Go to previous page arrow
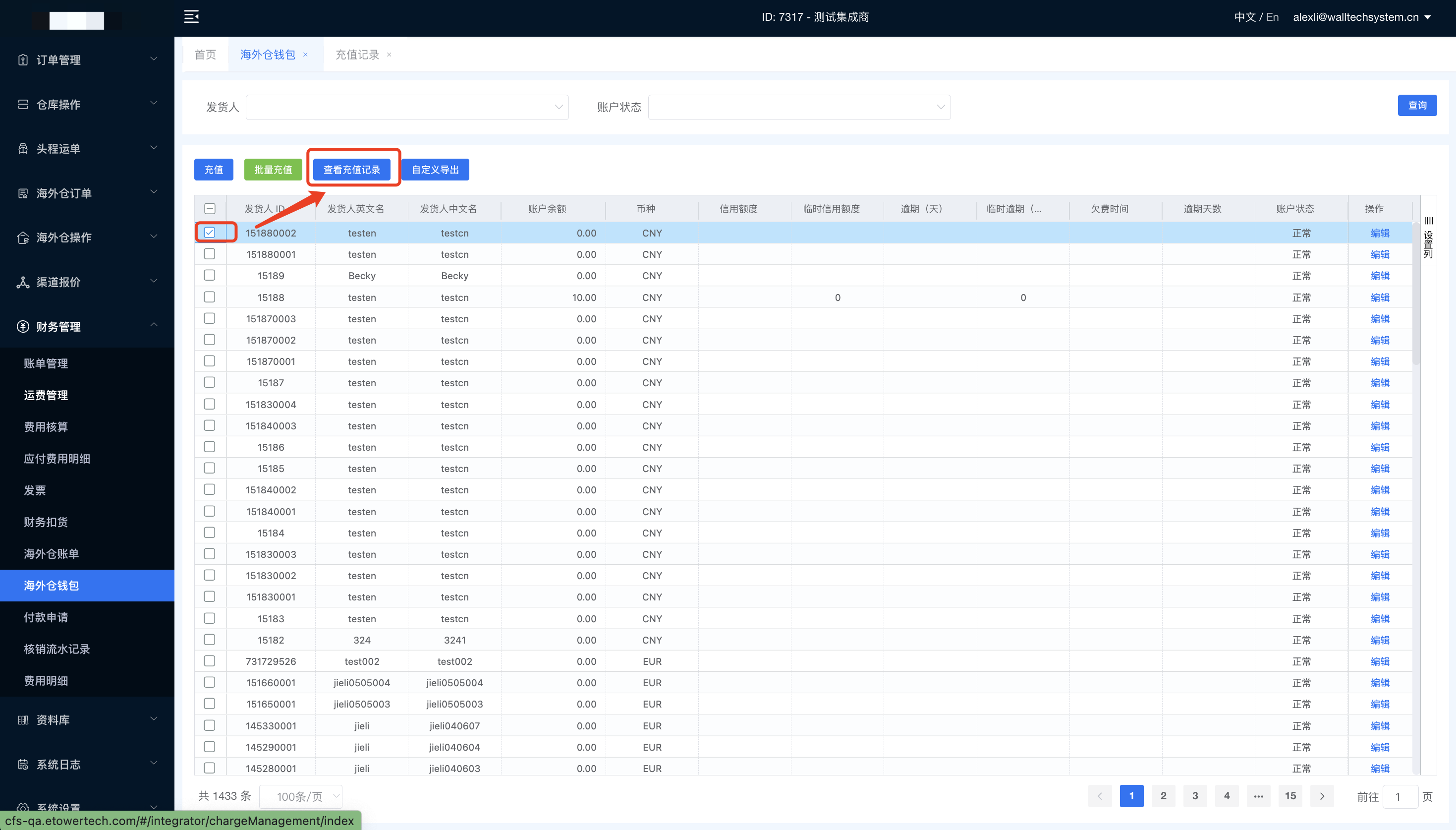Viewport: 1456px width, 830px height. 1099,796
